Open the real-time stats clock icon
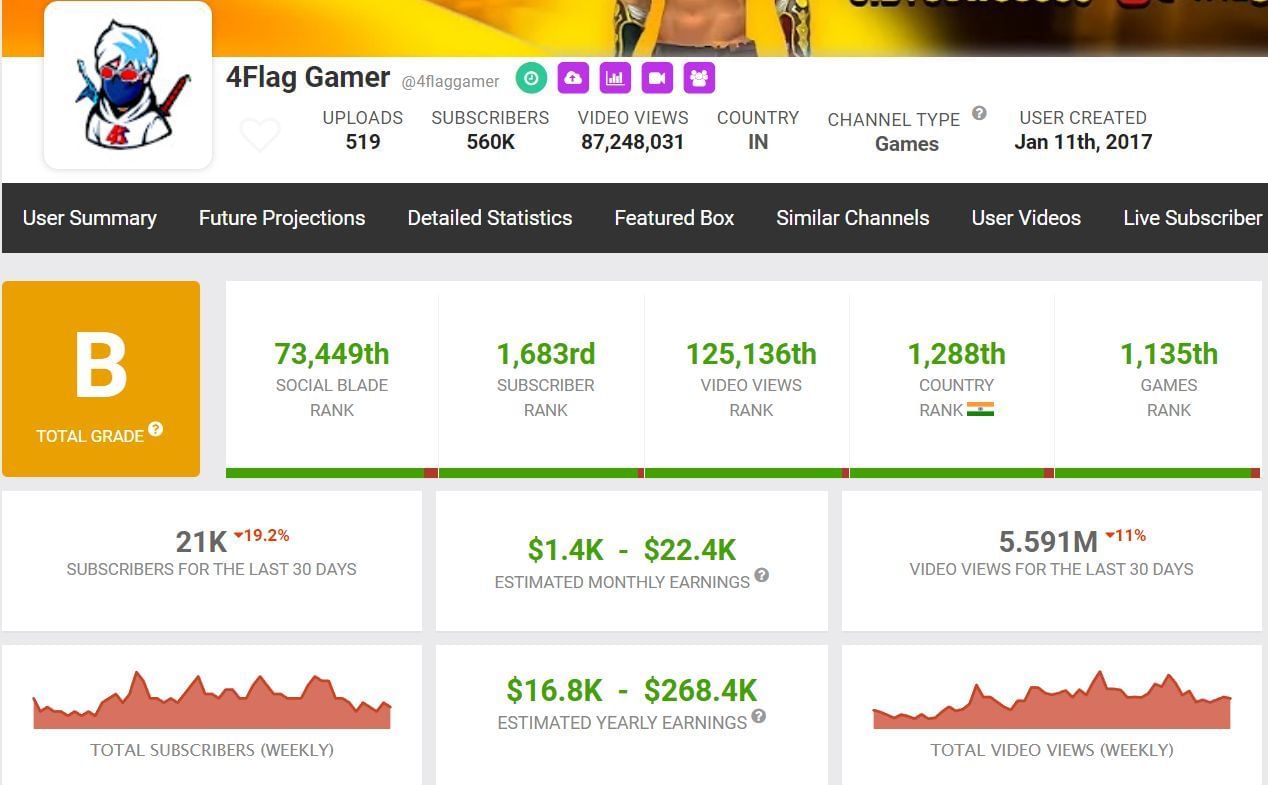The image size is (1268, 785). [531, 77]
